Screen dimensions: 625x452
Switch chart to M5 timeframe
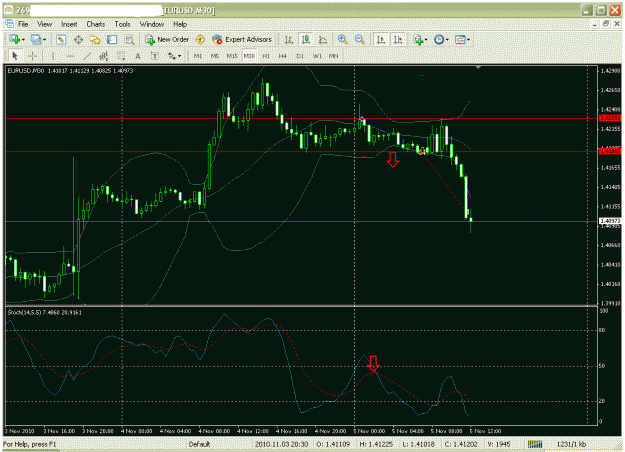215,56
